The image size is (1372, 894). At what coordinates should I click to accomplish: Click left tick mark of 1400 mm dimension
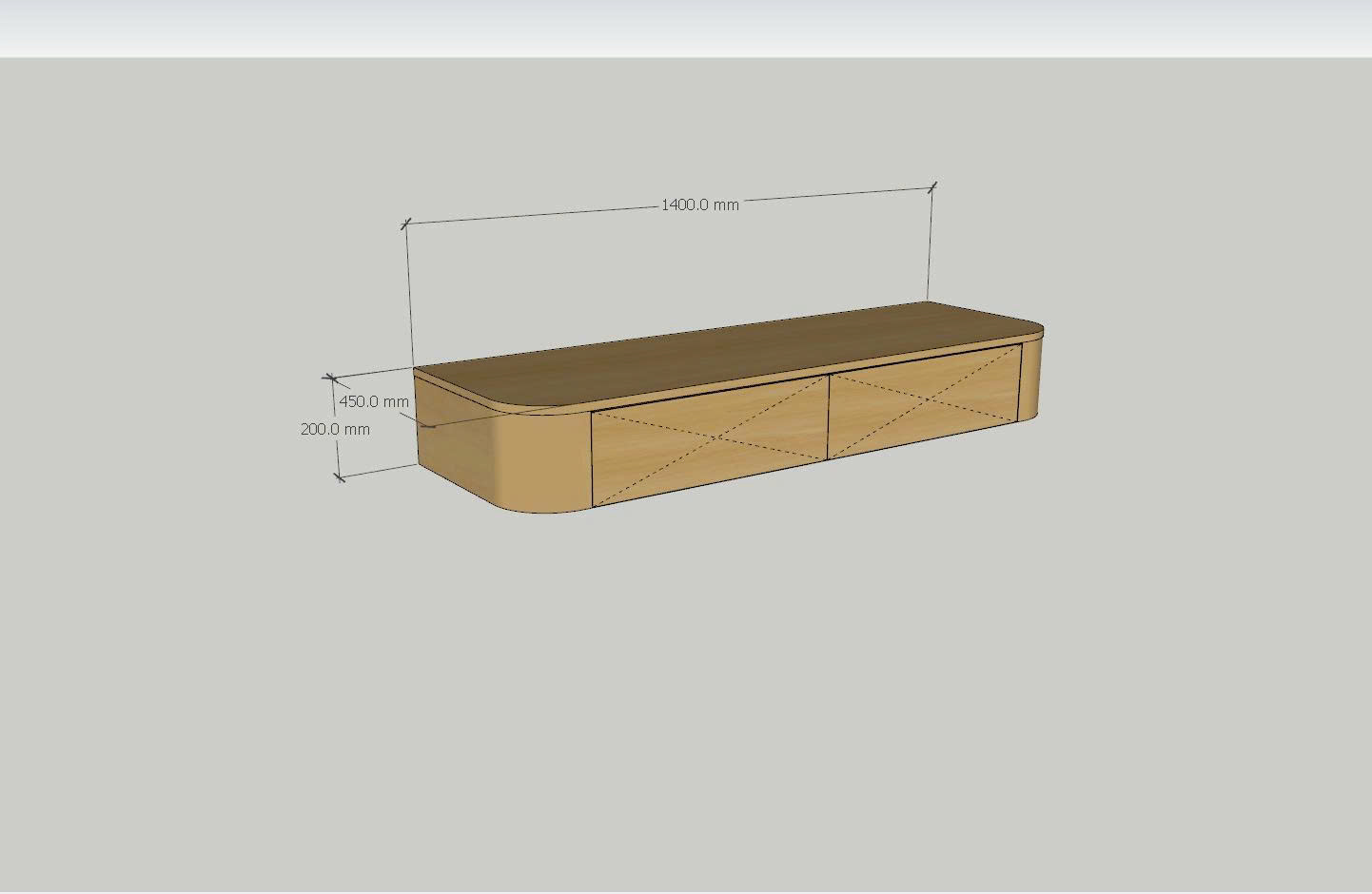point(406,224)
